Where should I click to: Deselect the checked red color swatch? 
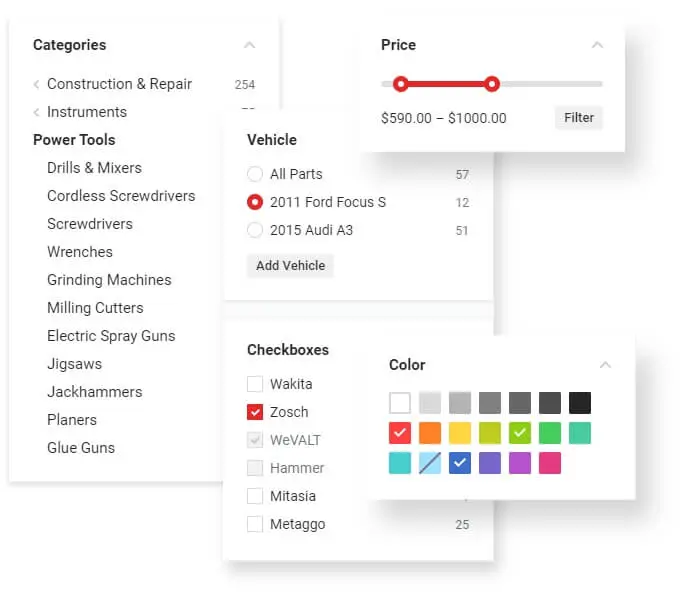(400, 433)
